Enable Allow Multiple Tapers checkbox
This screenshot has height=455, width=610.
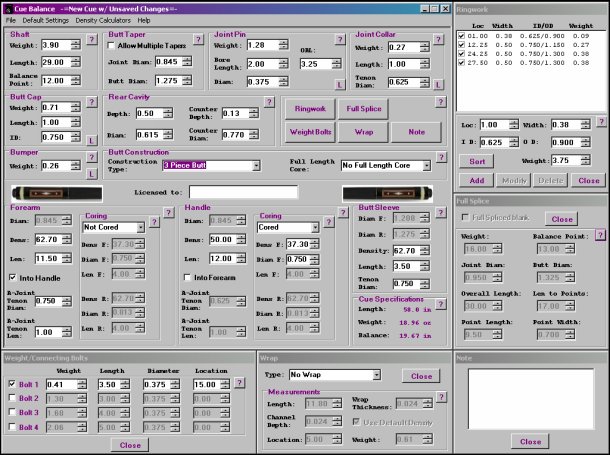[x=112, y=46]
